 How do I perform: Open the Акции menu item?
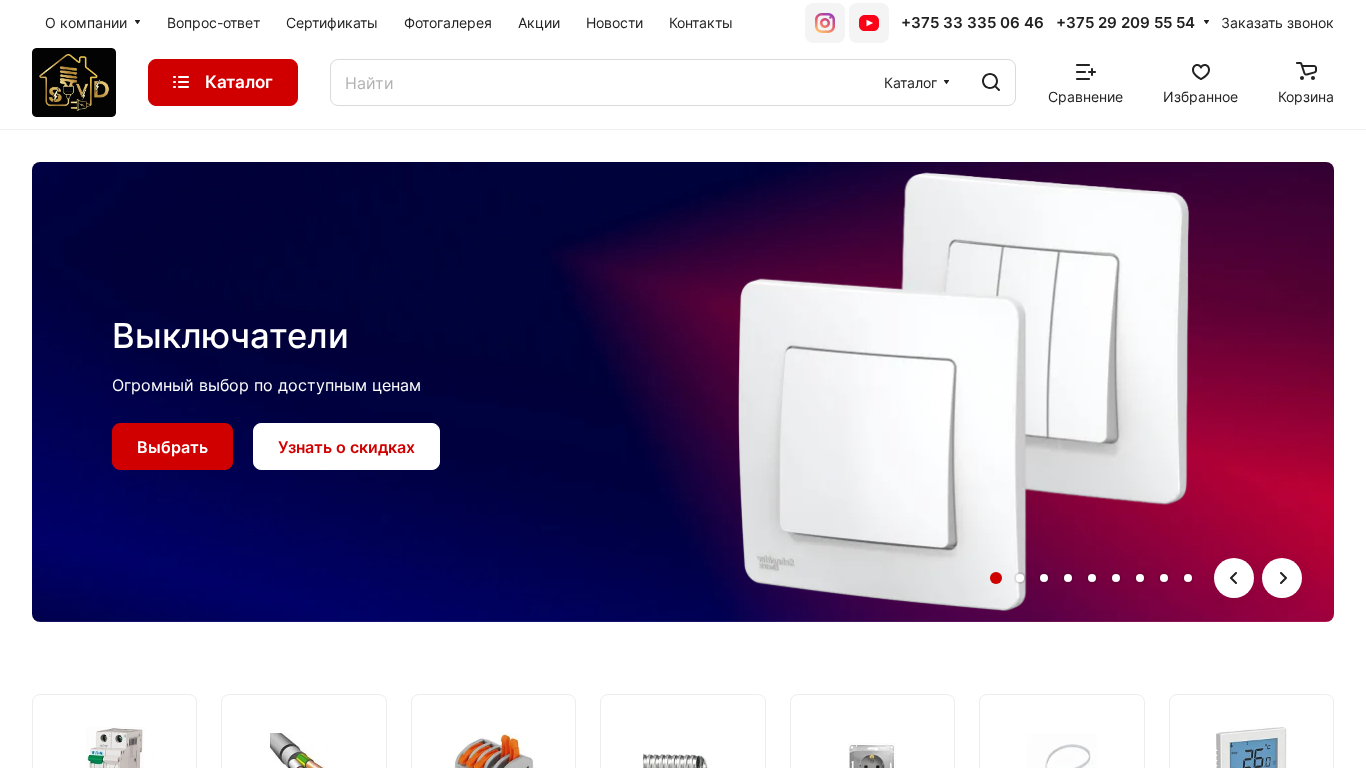click(539, 23)
